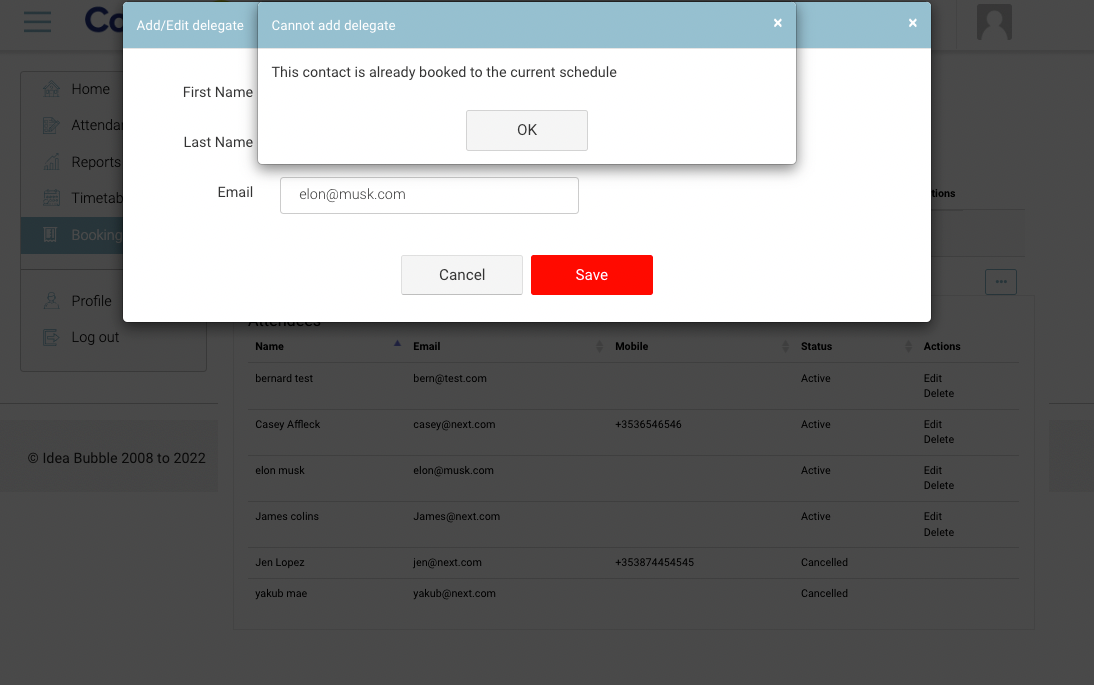Viewport: 1094px width, 685px height.
Task: Open Reports via its chart icon
Action: [51, 162]
